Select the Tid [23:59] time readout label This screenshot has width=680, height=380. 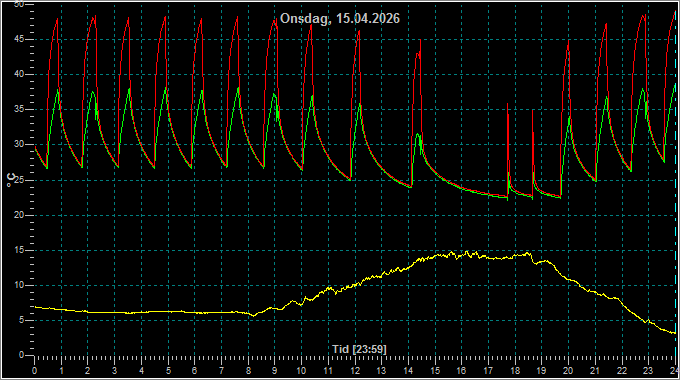point(359,349)
